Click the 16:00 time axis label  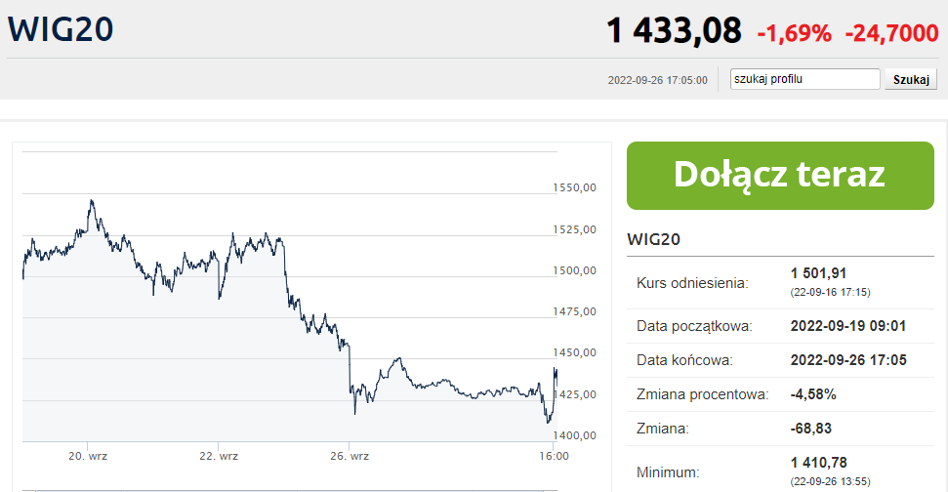pos(554,456)
